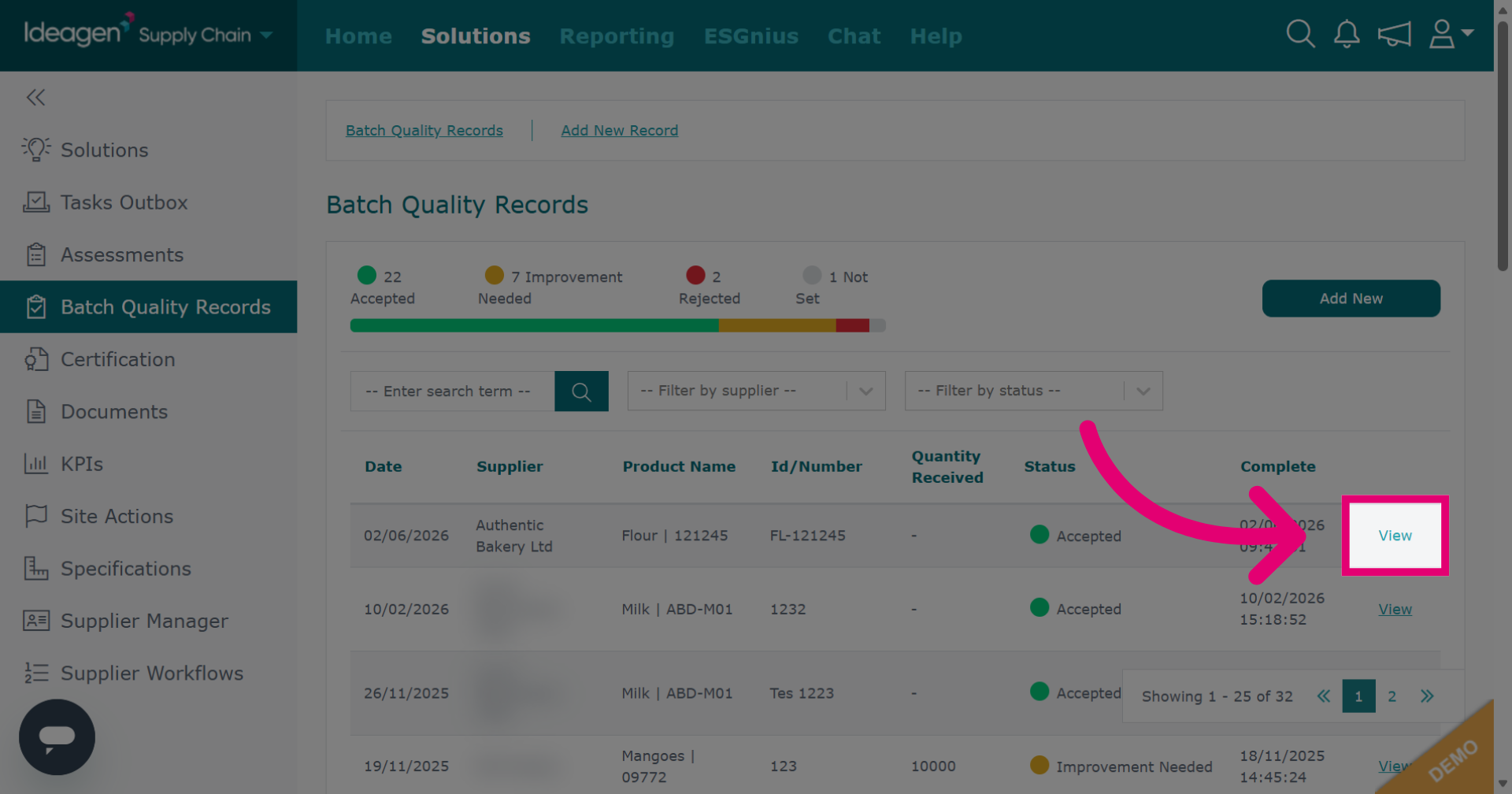Click the Ideagen logo
The height and width of the screenshot is (794, 1512).
coord(79,32)
